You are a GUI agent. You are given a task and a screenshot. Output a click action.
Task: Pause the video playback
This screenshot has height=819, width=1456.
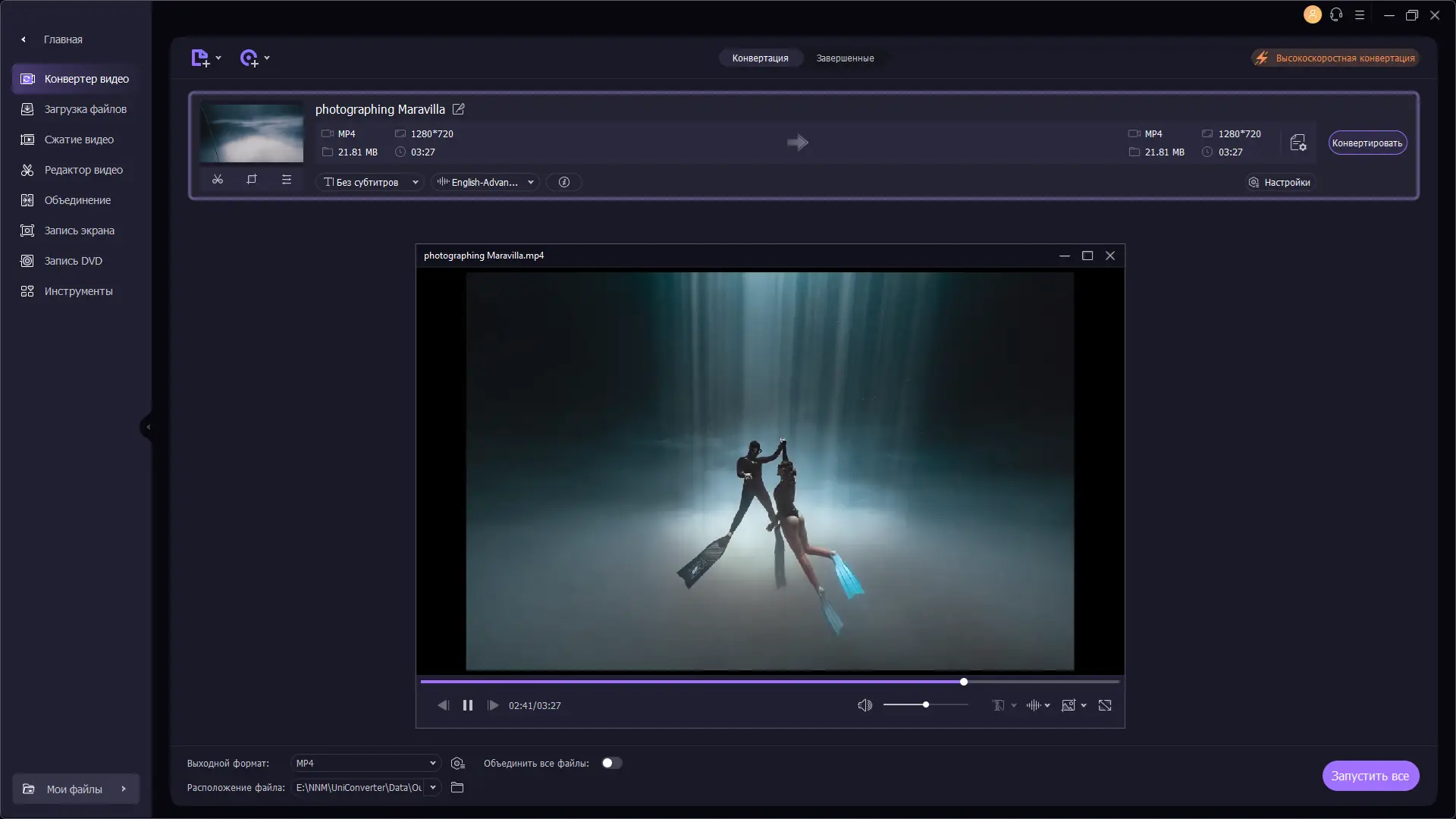point(468,705)
